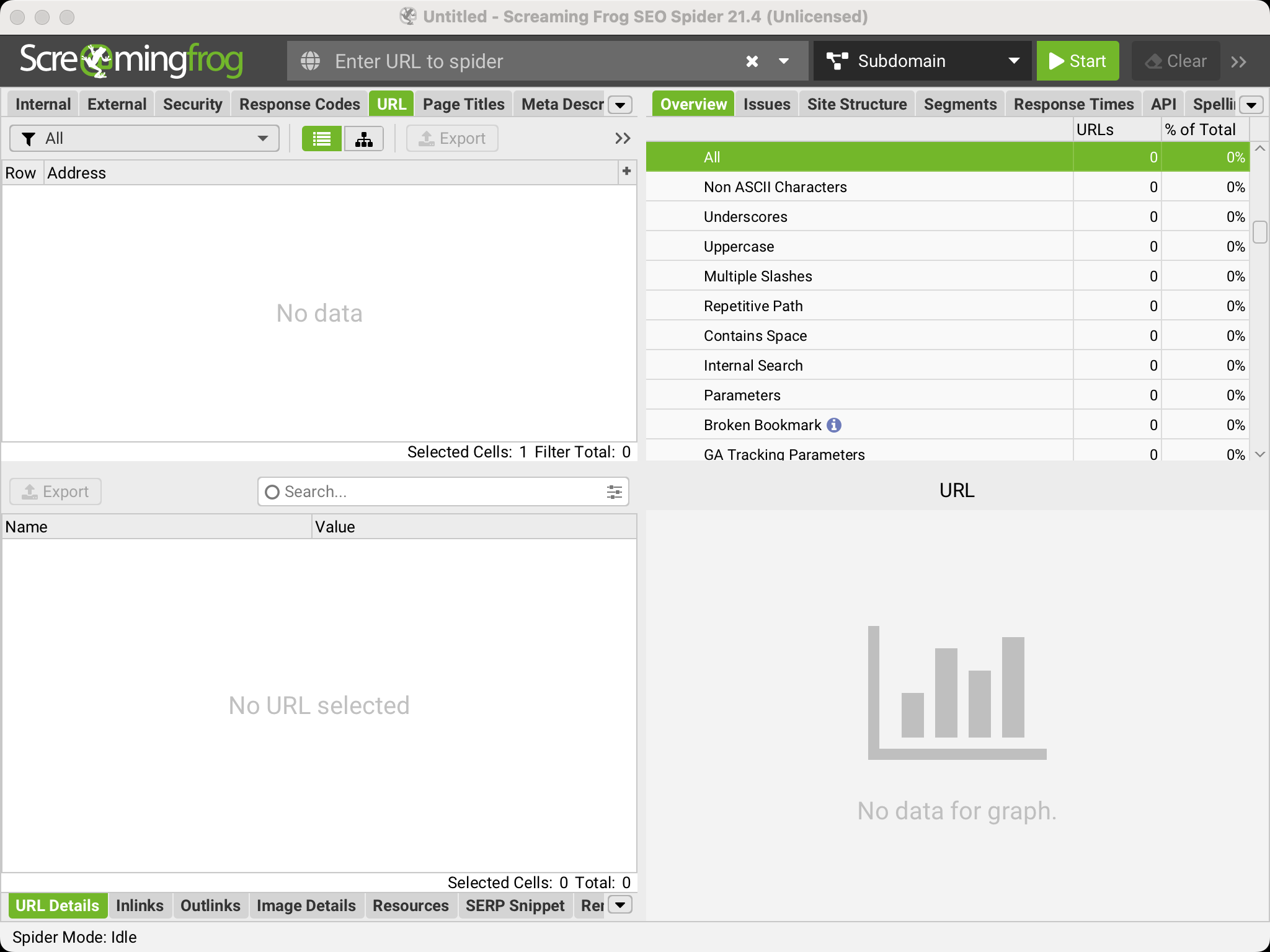The image size is (1270, 952).
Task: Open Broken Bookmark info icon
Action: tap(834, 425)
